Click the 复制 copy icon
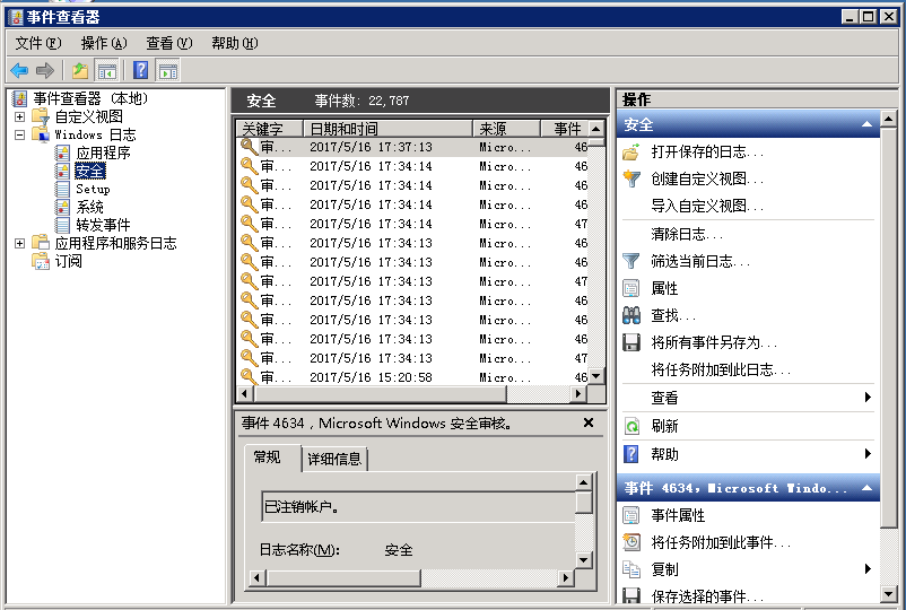This screenshot has height=610, width=906. (x=631, y=569)
